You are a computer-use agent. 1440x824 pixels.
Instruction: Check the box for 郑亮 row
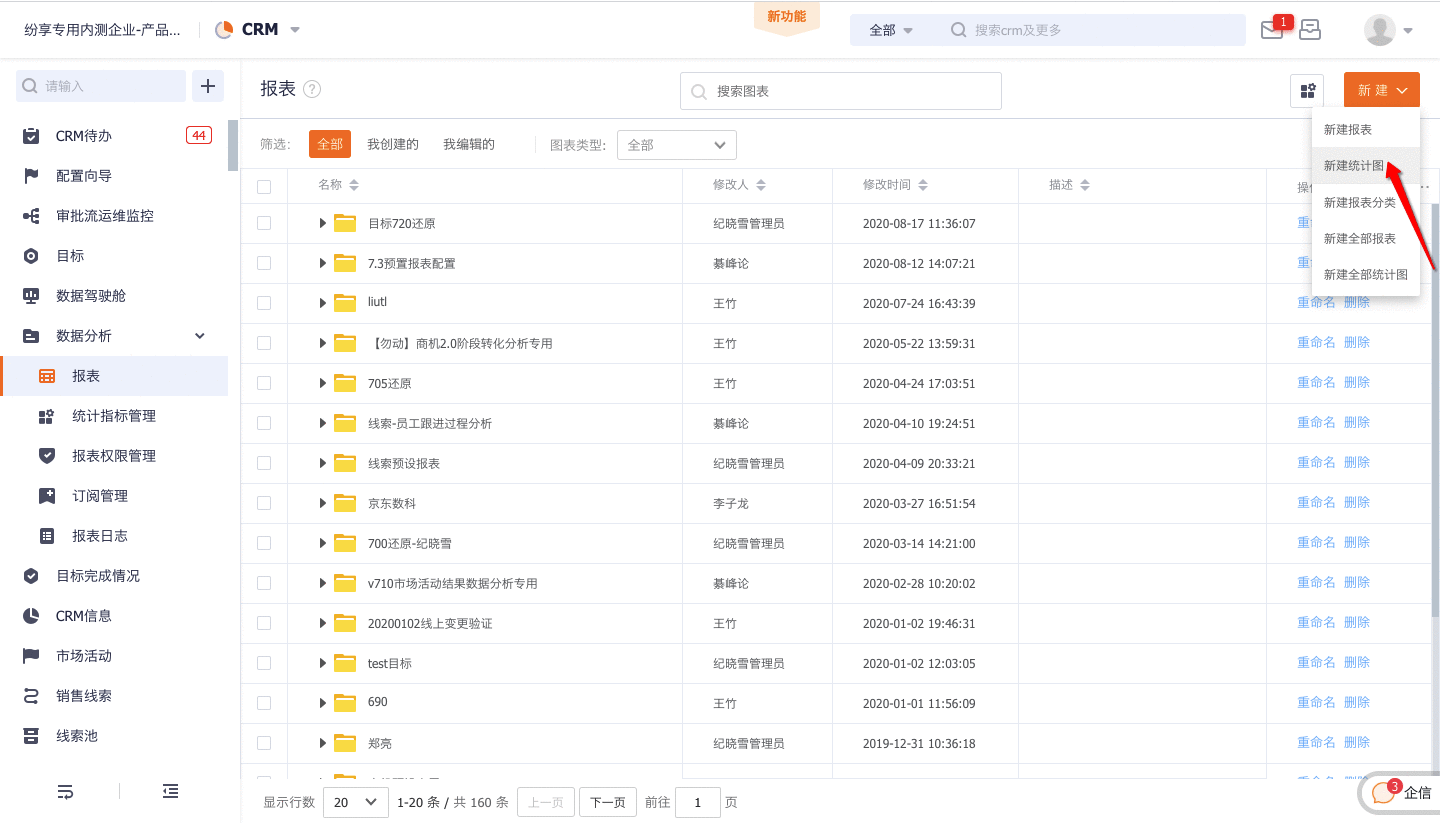264,743
